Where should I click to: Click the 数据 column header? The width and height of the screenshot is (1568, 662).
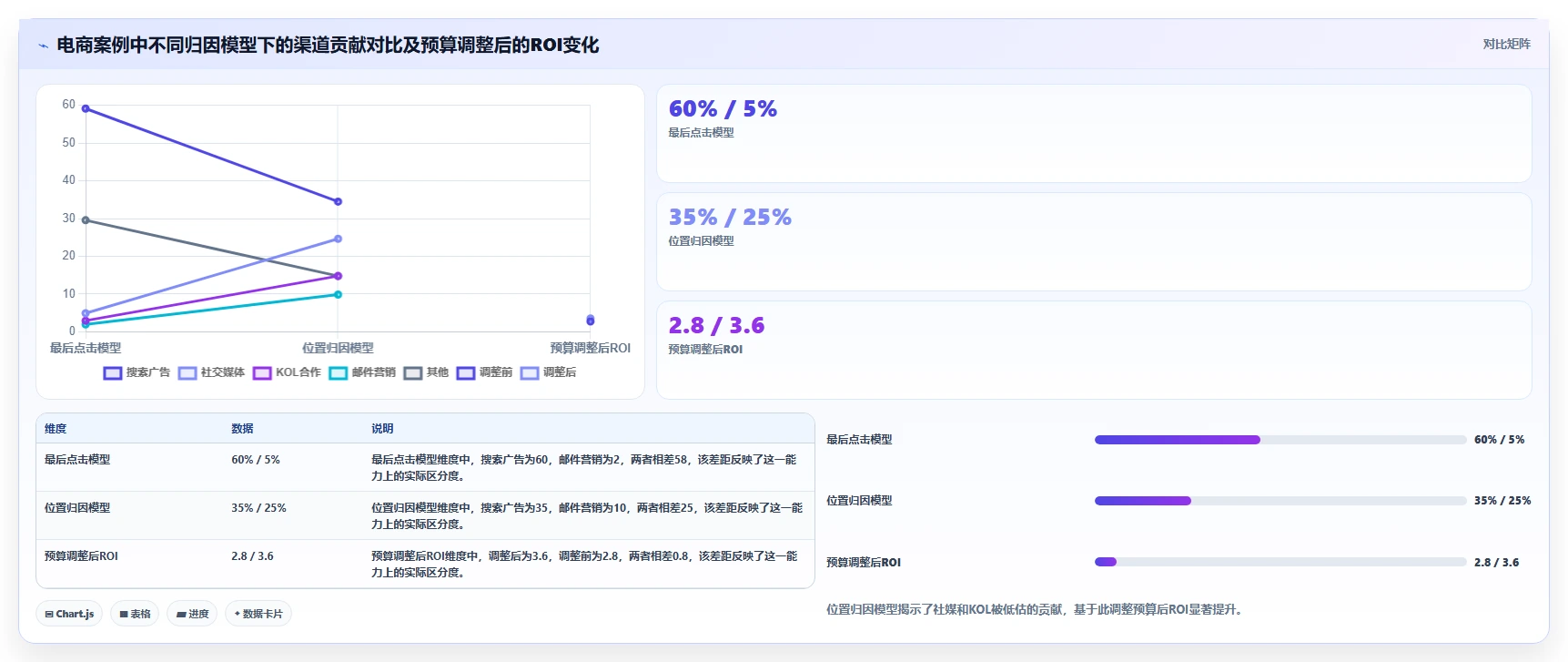(x=242, y=429)
